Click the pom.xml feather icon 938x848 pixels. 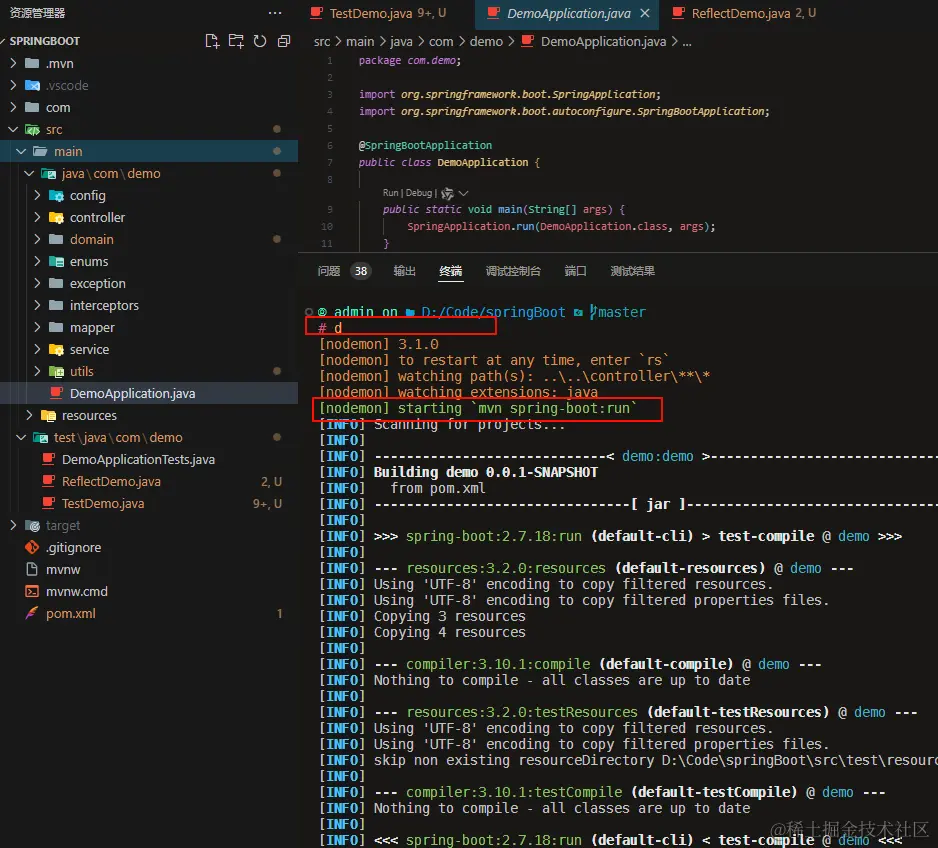click(32, 614)
